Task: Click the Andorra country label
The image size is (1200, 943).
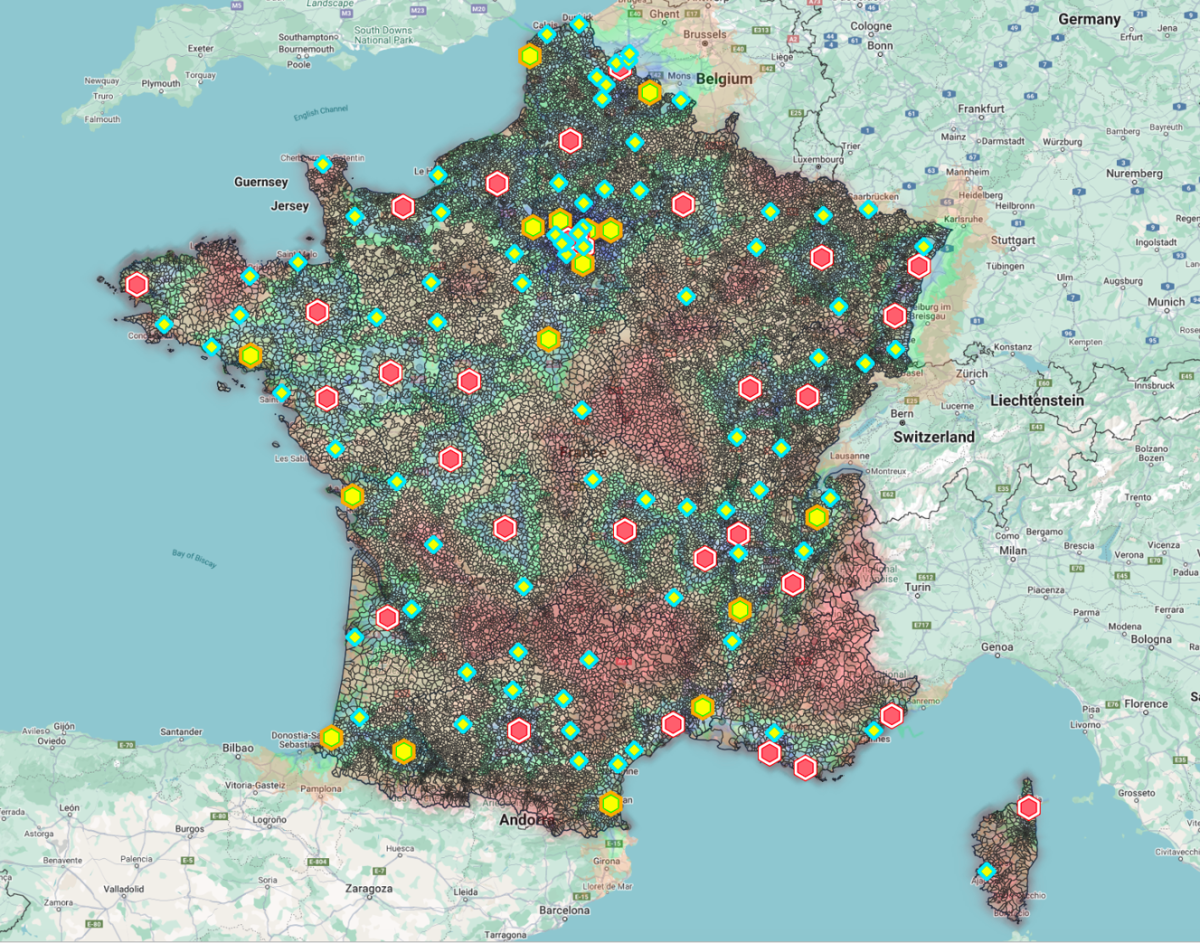Action: point(525,822)
